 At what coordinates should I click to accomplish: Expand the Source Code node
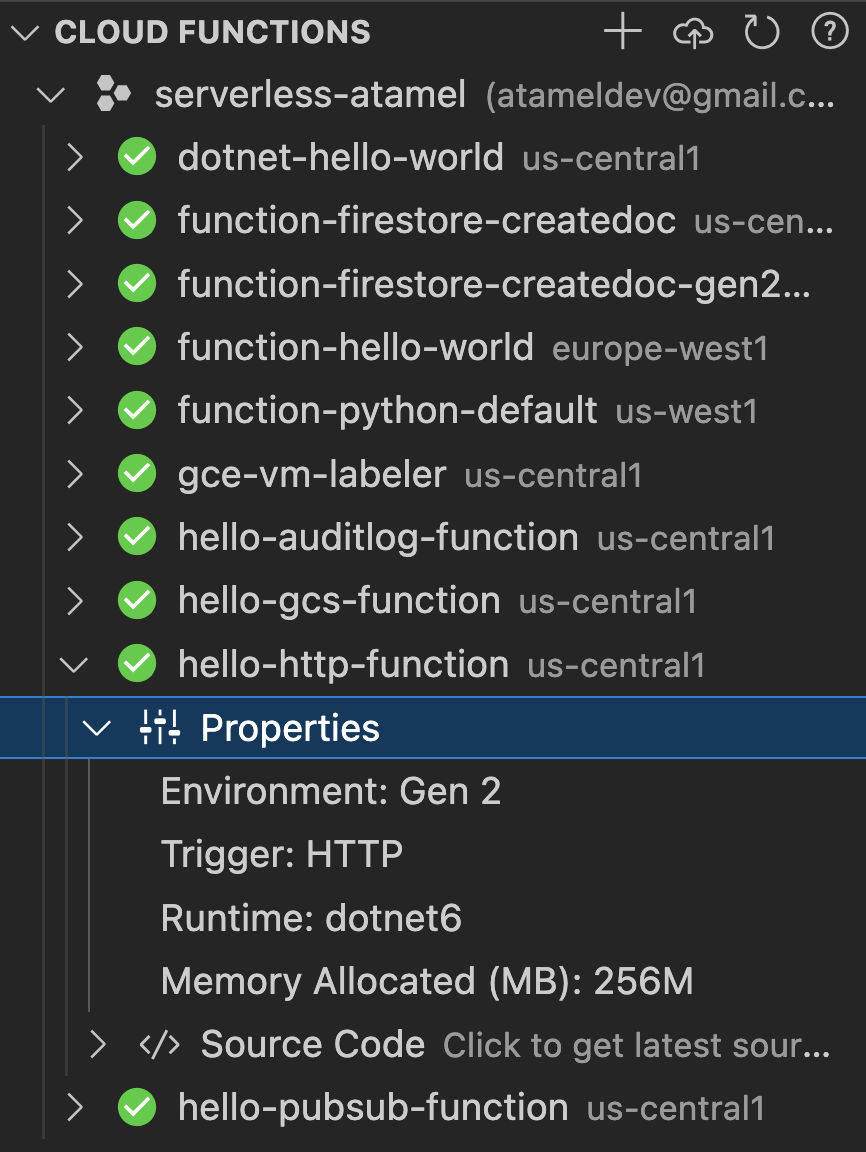(x=96, y=1044)
